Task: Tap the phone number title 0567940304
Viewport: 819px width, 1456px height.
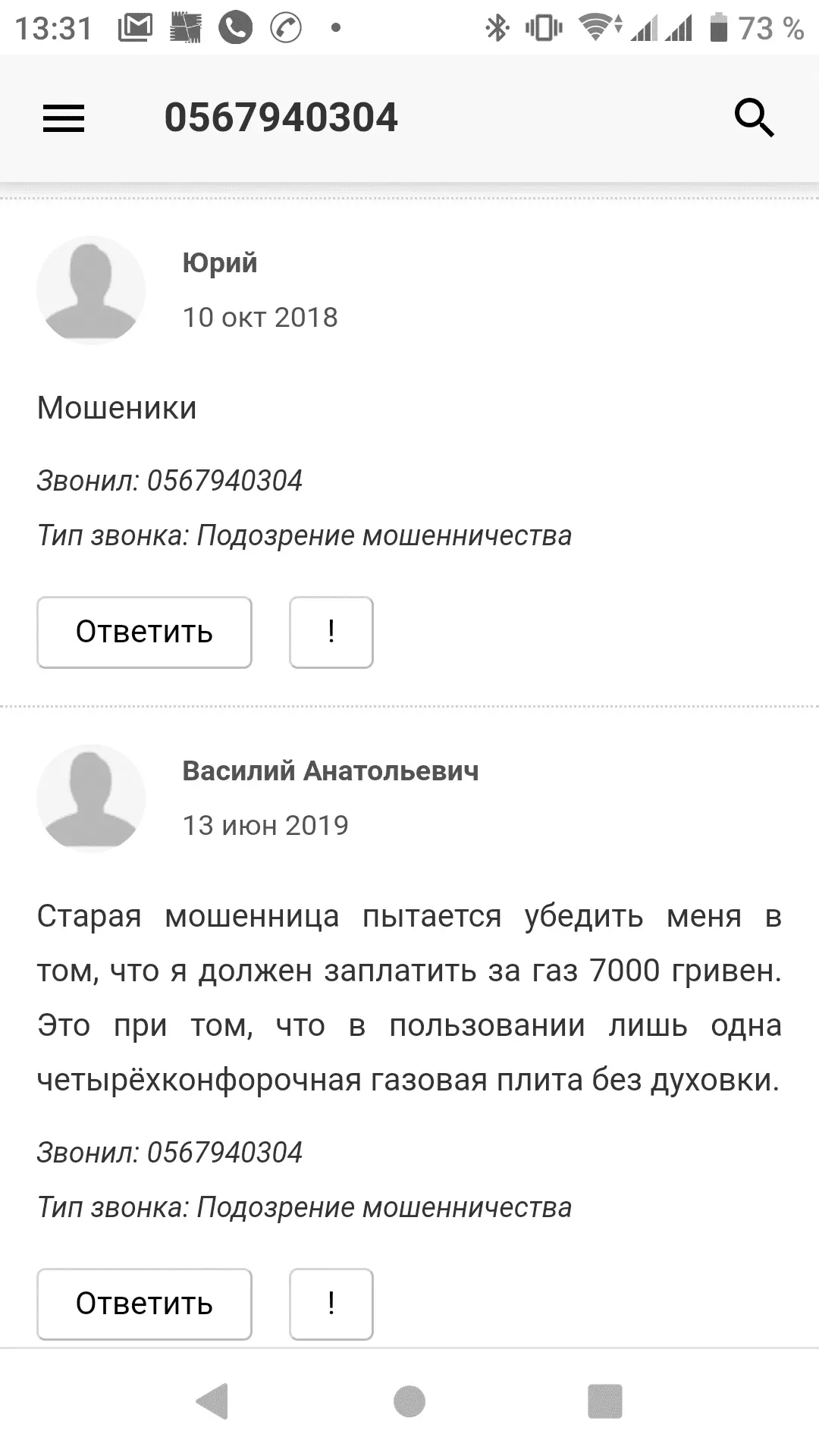Action: click(281, 118)
